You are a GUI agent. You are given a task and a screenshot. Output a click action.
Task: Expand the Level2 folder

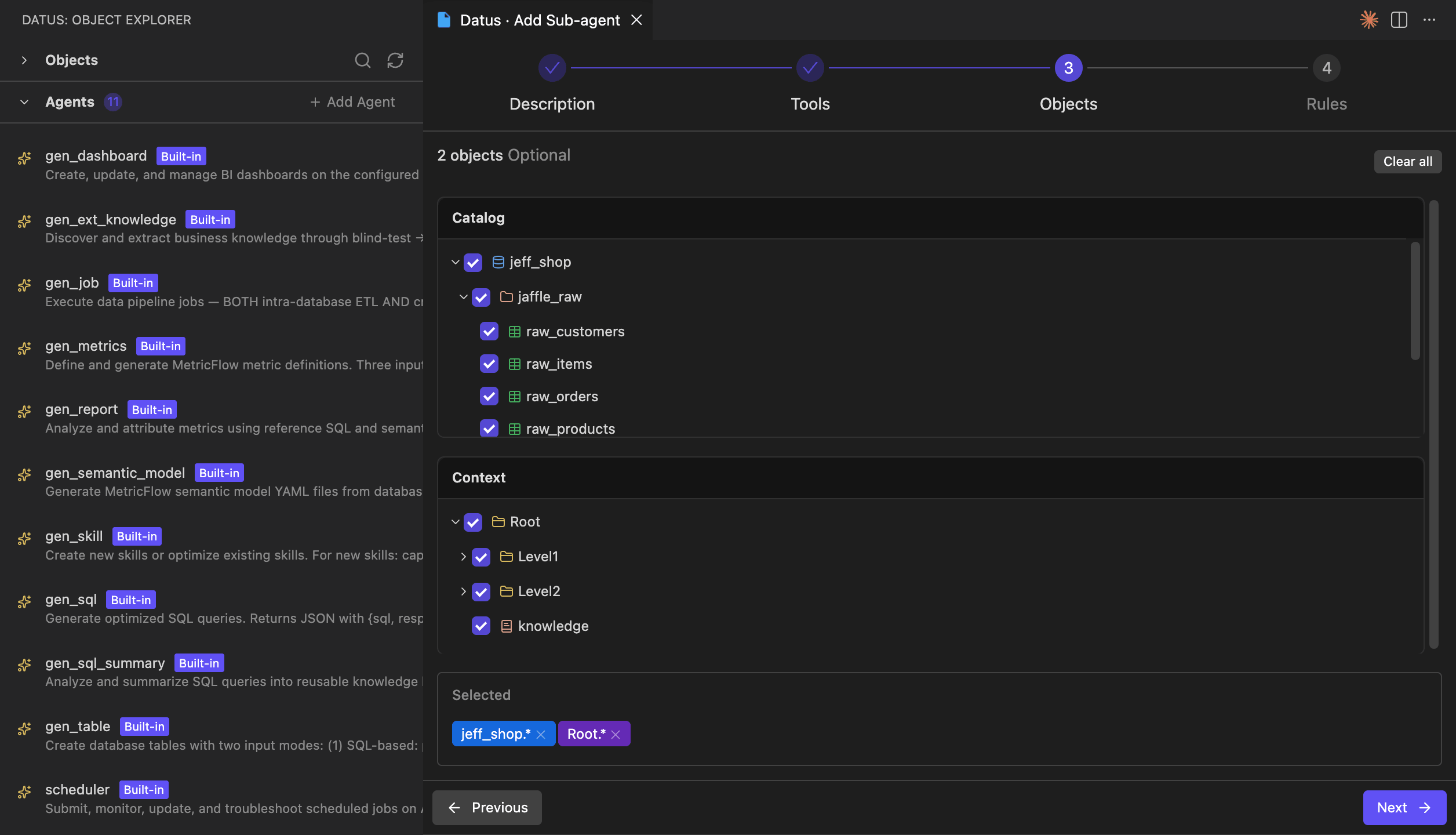click(x=464, y=591)
